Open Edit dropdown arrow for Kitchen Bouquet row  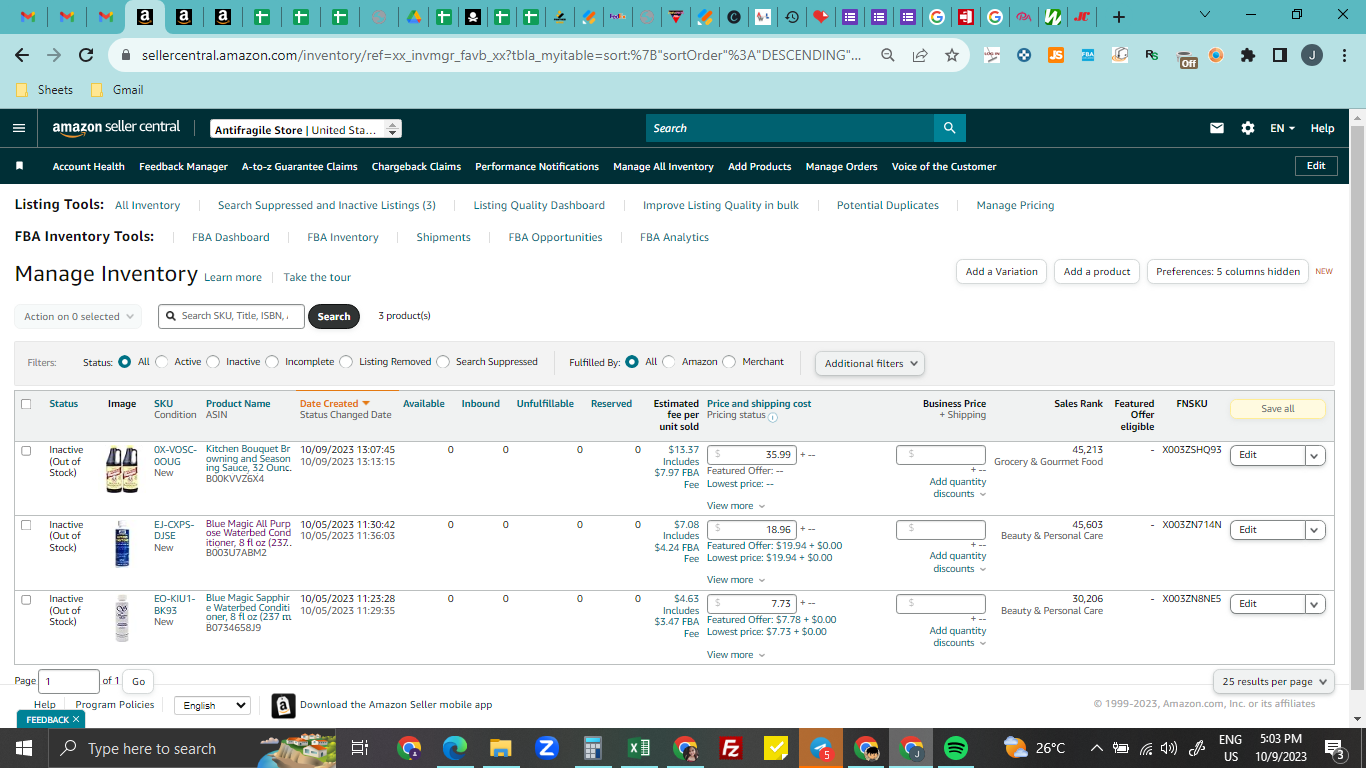point(1315,455)
